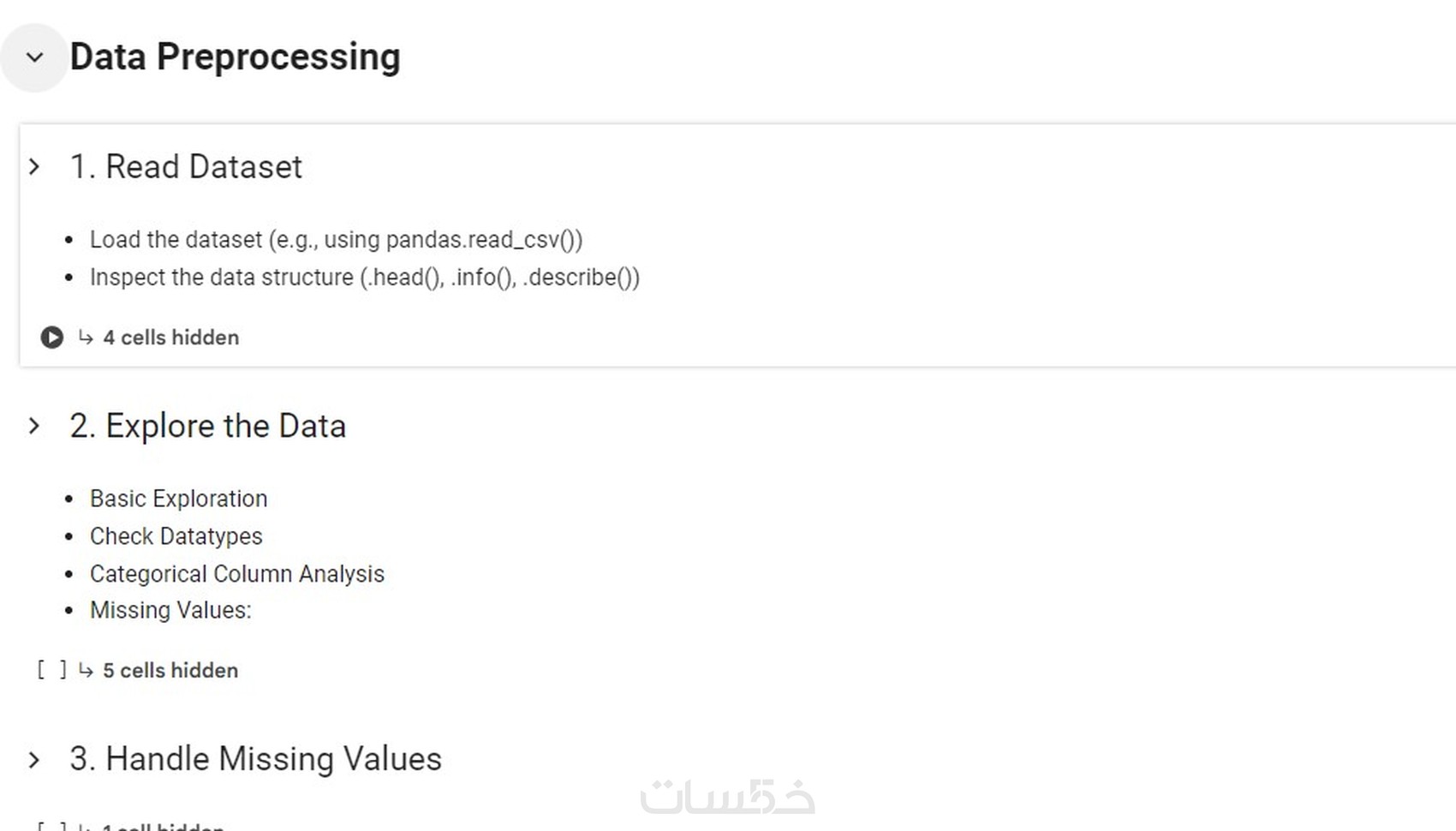Click the 3. Handle Missing Values heading
The width and height of the screenshot is (1456, 831).
pos(255,759)
